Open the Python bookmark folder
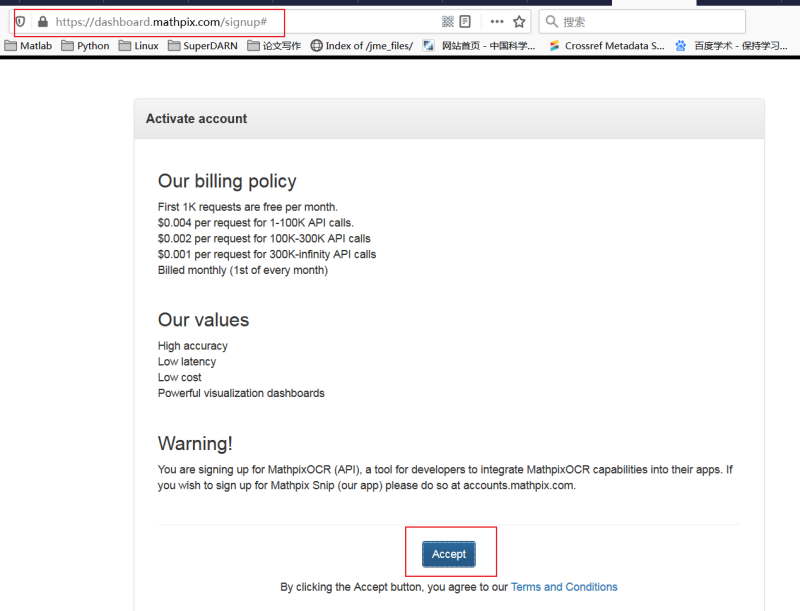The width and height of the screenshot is (800, 611). (x=85, y=46)
